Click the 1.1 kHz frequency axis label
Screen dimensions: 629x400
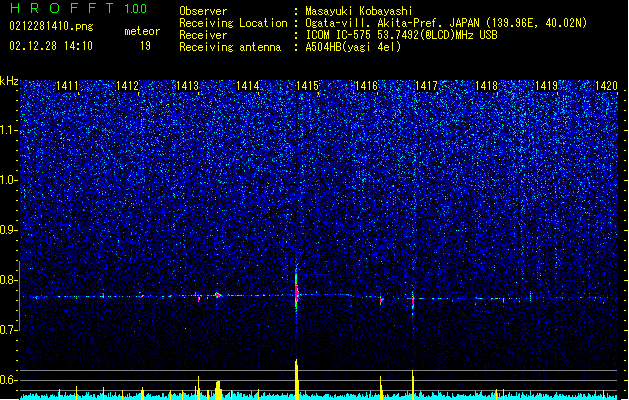pos(8,130)
